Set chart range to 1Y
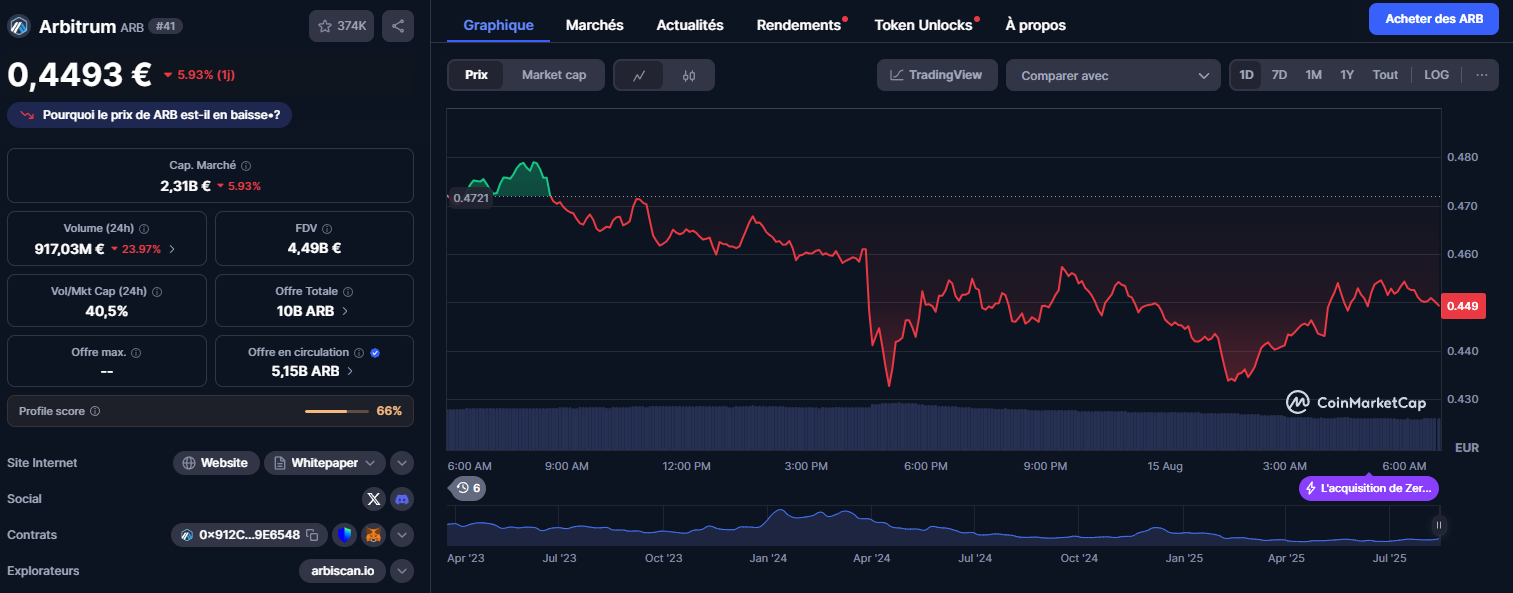The width and height of the screenshot is (1513, 593). [1347, 75]
